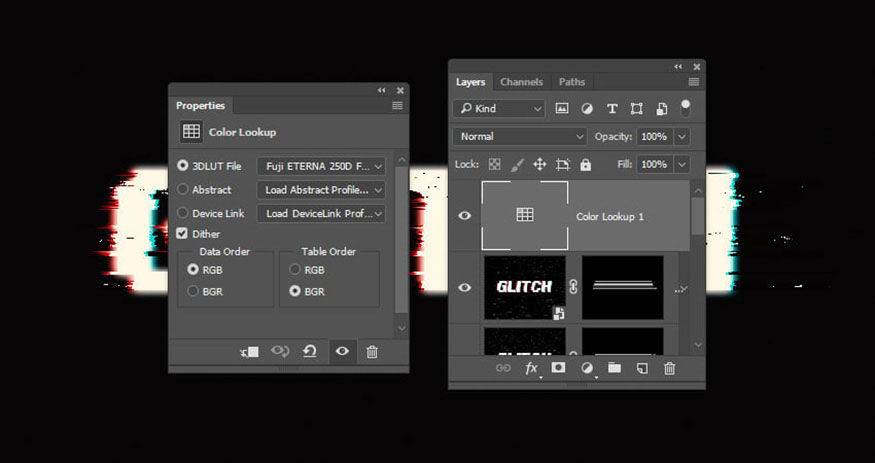875x463 pixels.
Task: Open the Normal blend mode dropdown
Action: pyautogui.click(x=520, y=137)
